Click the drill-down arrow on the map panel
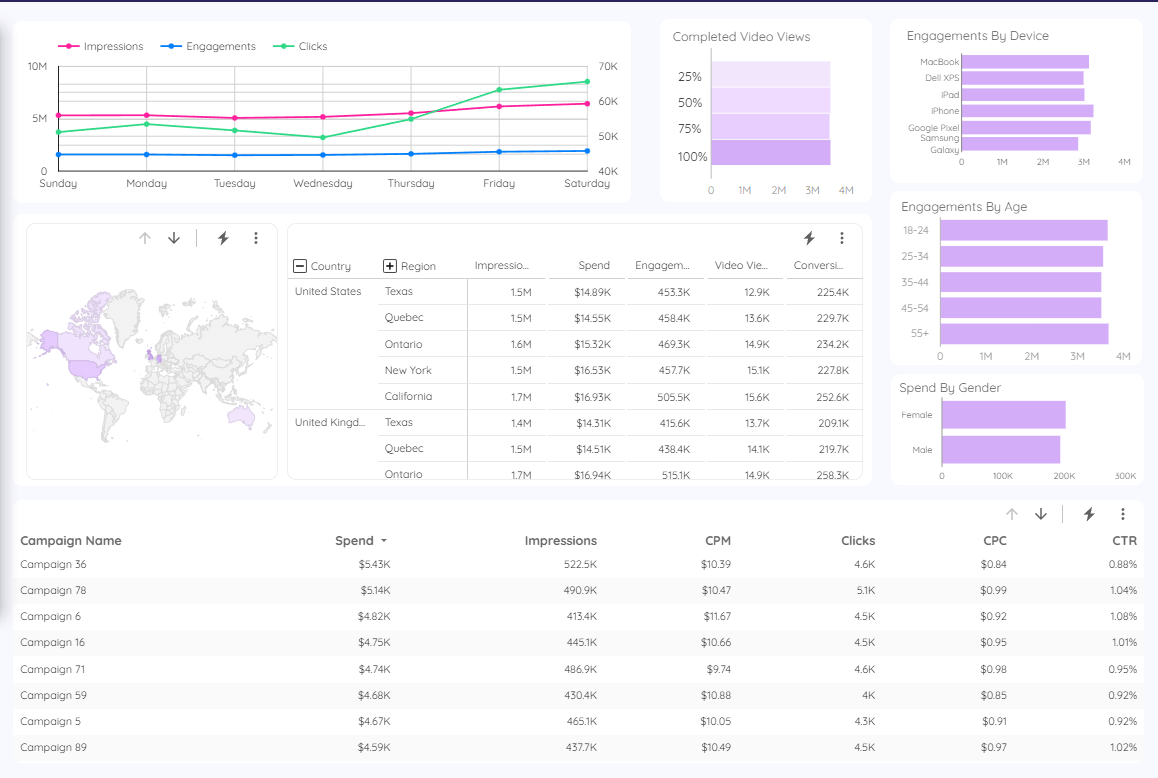Screen dimensions: 1158x778 [x=173, y=238]
